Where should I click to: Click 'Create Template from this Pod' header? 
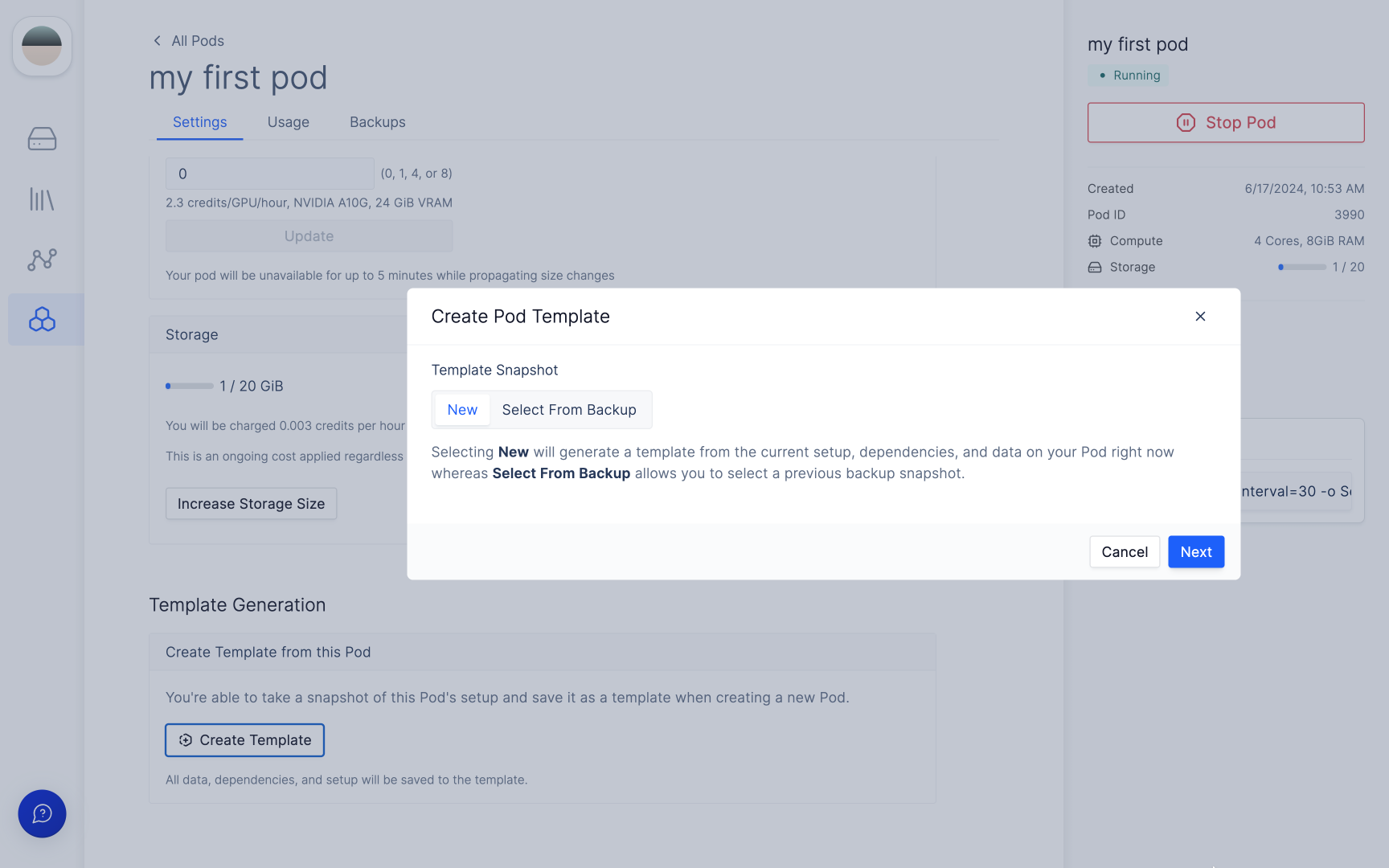(543, 652)
